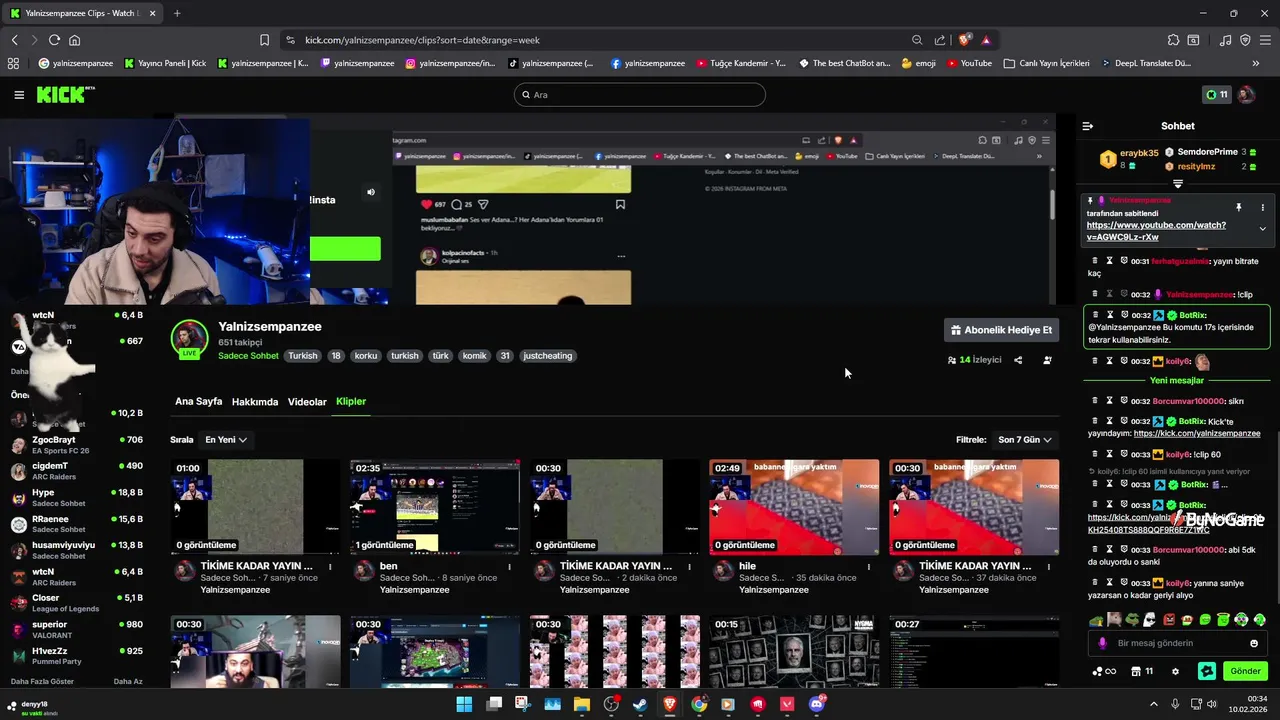Open emoji picker in chat input
Image resolution: width=1280 pixels, height=720 pixels.
click(x=1254, y=643)
